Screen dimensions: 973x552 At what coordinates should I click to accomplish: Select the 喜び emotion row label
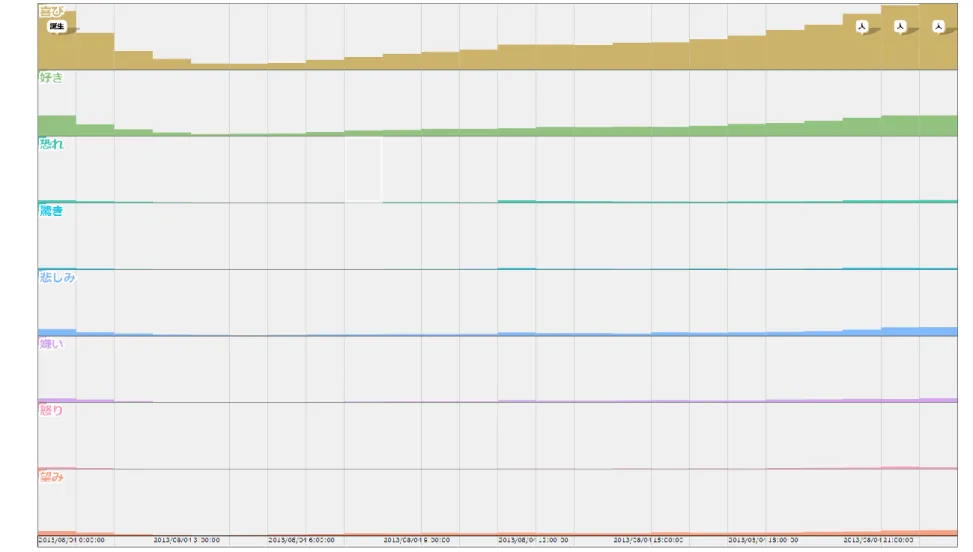coord(52,11)
